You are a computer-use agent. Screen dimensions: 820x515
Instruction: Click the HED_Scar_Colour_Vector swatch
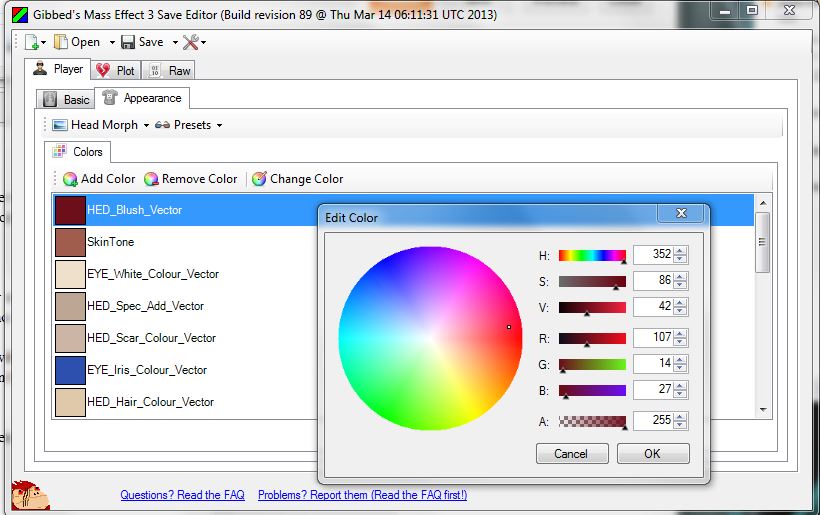(x=70, y=338)
